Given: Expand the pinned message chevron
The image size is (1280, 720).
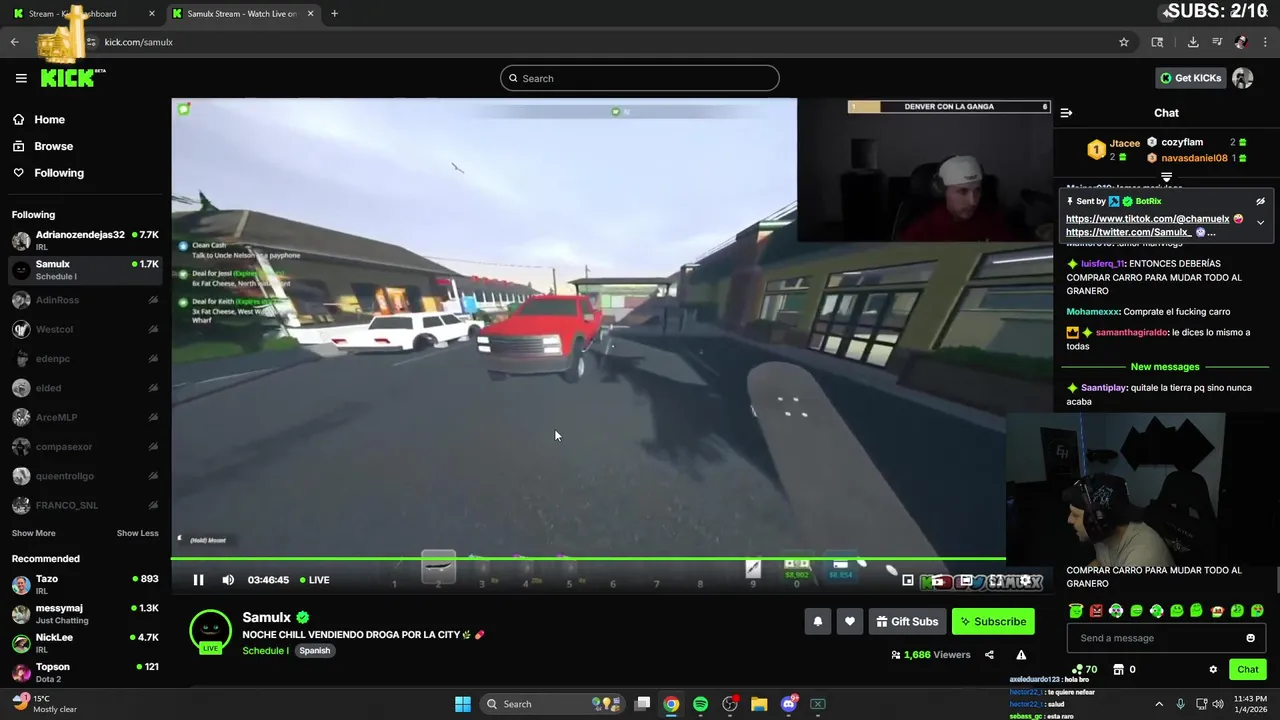Looking at the screenshot, I should pyautogui.click(x=1260, y=222).
